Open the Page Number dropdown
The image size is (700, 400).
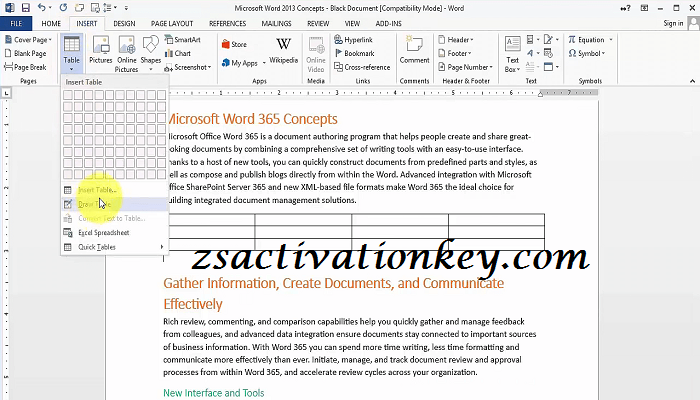(491, 67)
